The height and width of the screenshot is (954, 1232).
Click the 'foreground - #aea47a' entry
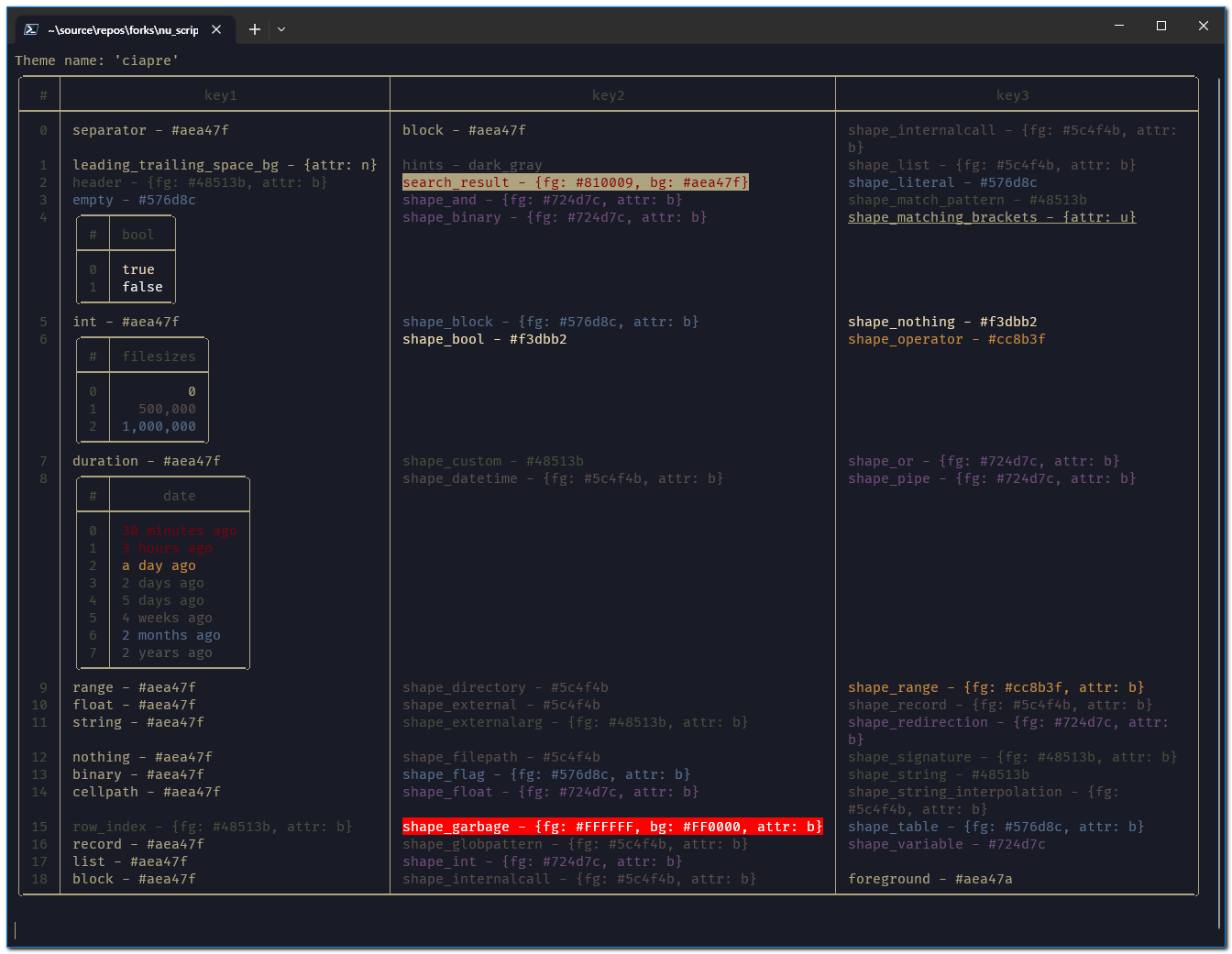point(930,879)
